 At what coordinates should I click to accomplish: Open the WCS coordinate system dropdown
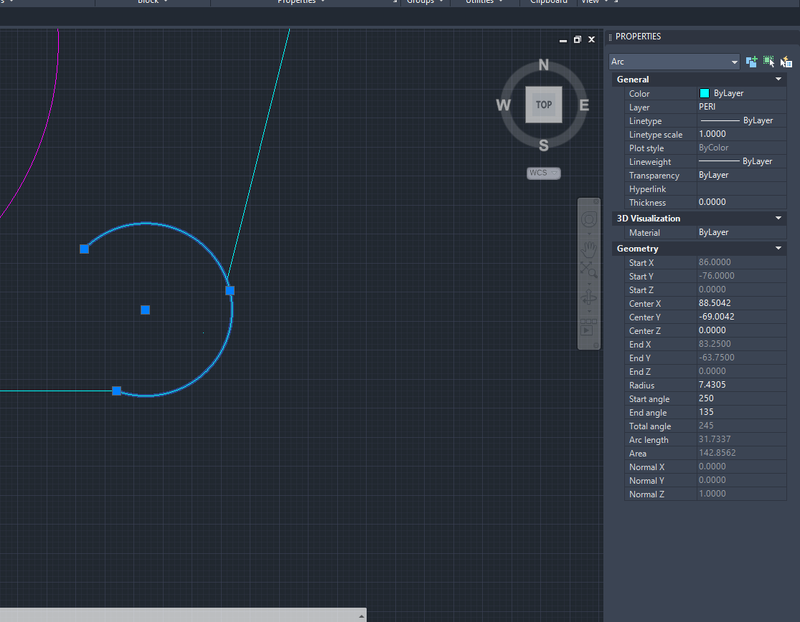[x=544, y=173]
